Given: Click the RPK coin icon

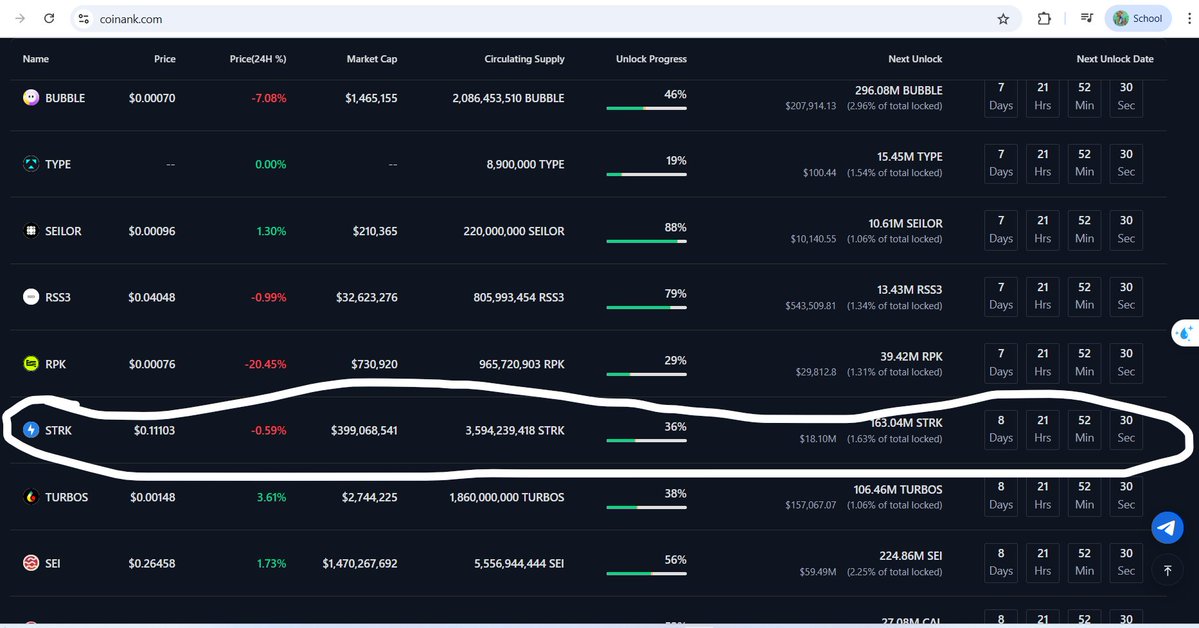Looking at the screenshot, I should (x=31, y=363).
